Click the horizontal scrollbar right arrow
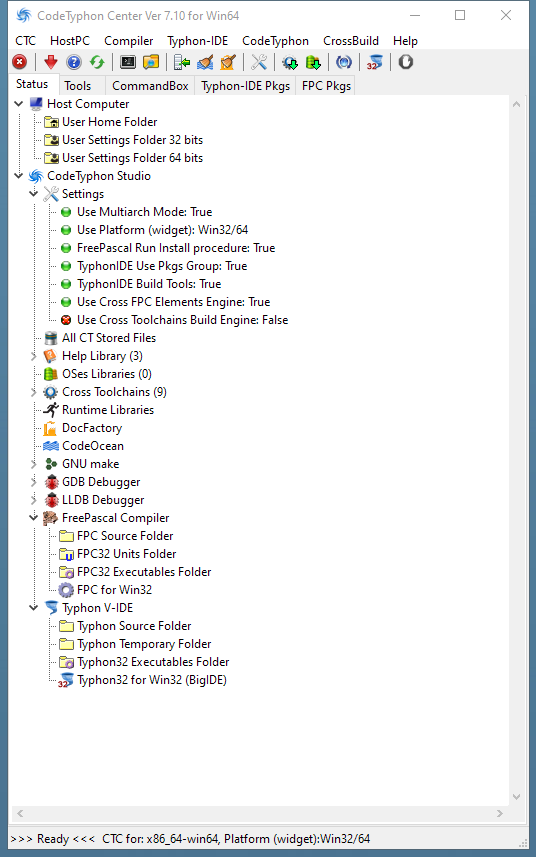This screenshot has height=857, width=536. click(499, 813)
